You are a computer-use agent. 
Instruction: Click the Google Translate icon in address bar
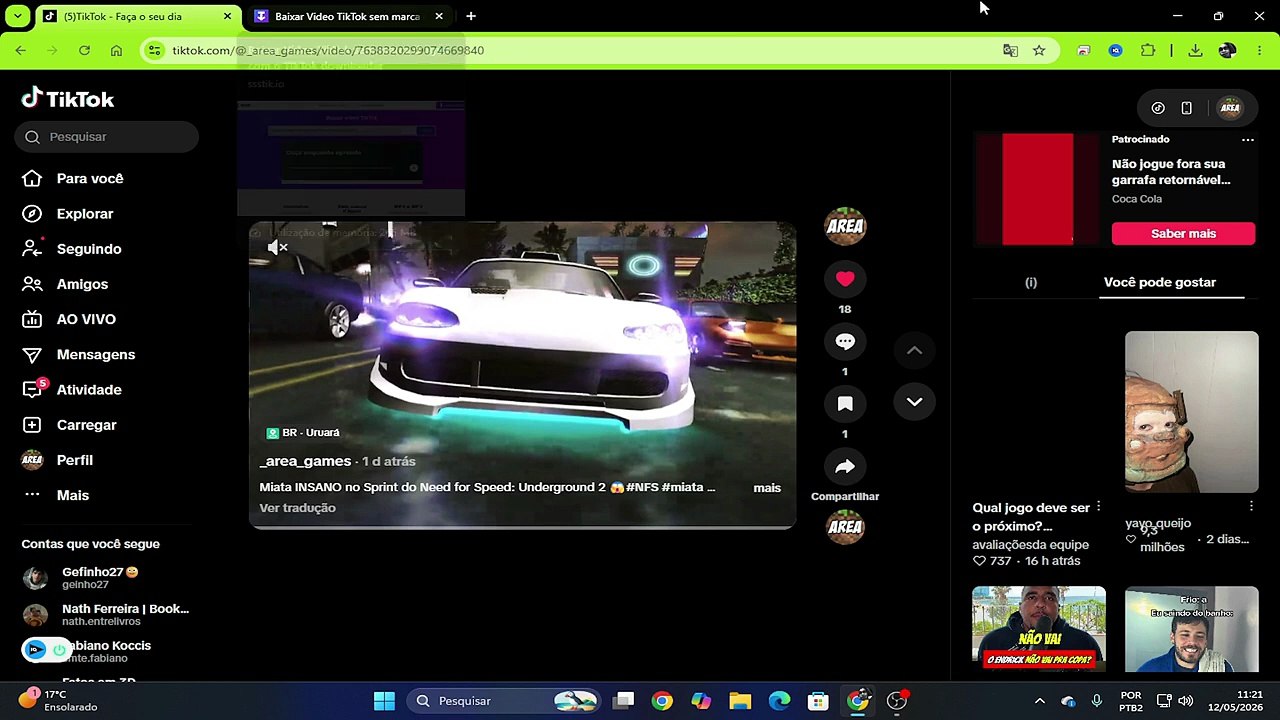[1010, 50]
